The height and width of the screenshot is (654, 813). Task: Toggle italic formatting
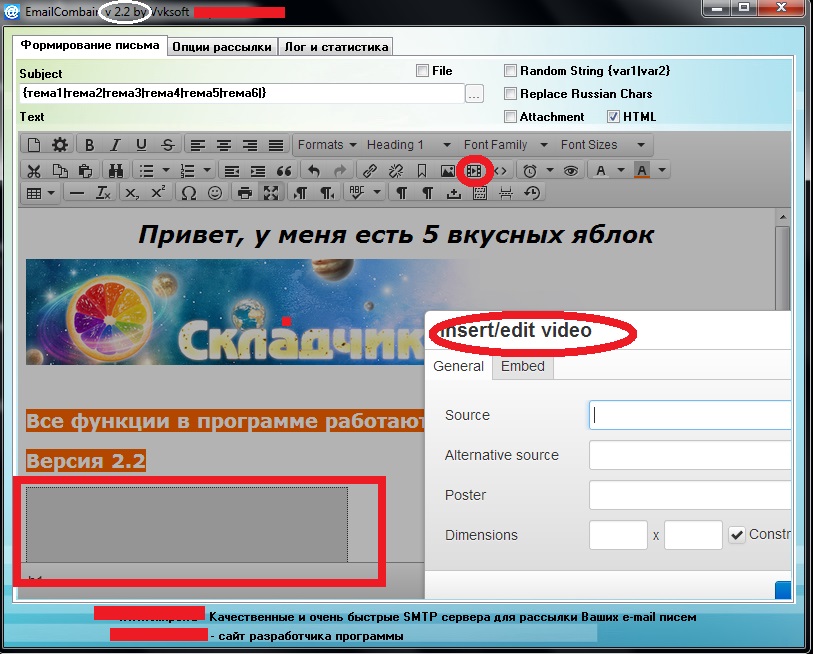click(115, 145)
